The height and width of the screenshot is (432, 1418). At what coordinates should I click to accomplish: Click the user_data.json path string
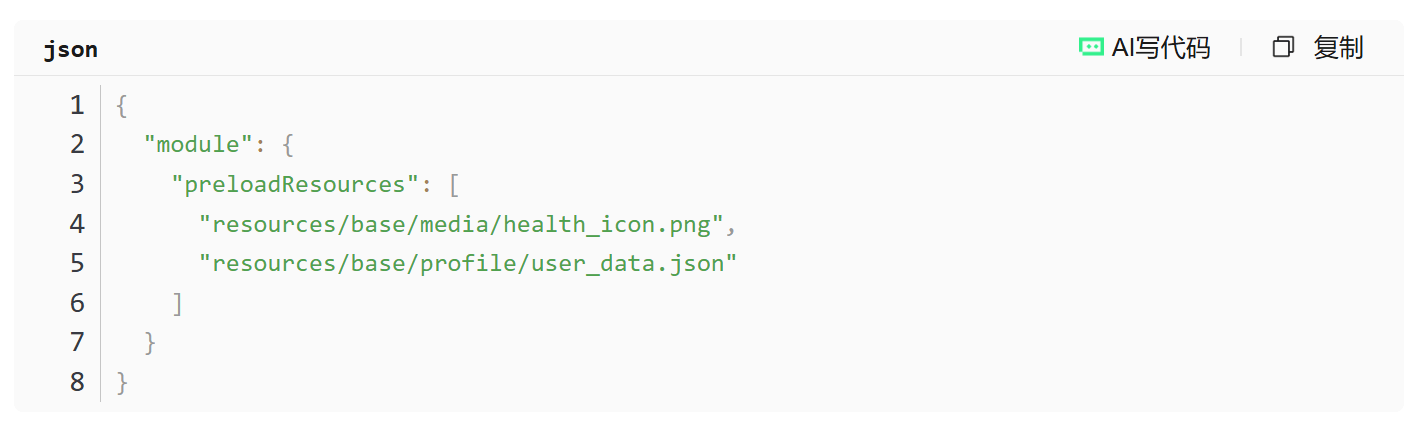(467, 263)
